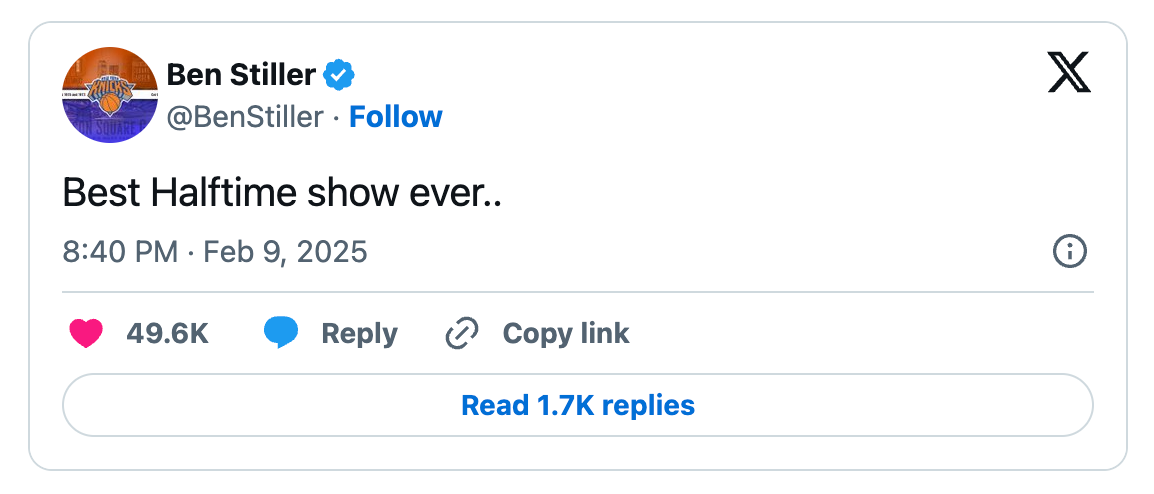Click the @BenStiller handle
The image size is (1154, 494).
tap(245, 117)
